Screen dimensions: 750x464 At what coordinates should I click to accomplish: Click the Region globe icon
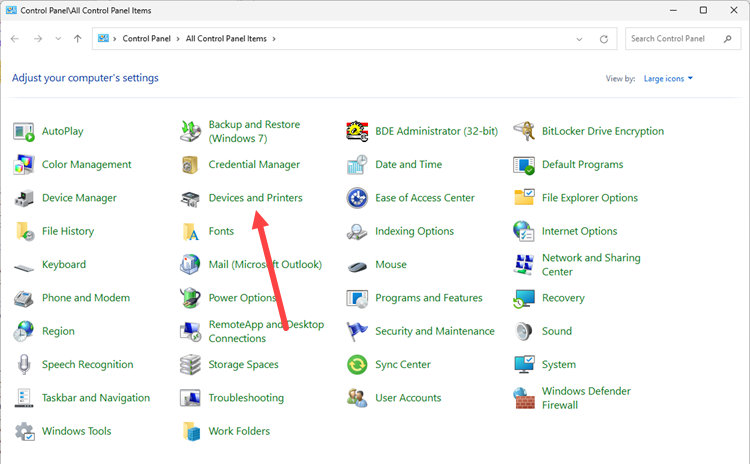[x=23, y=331]
